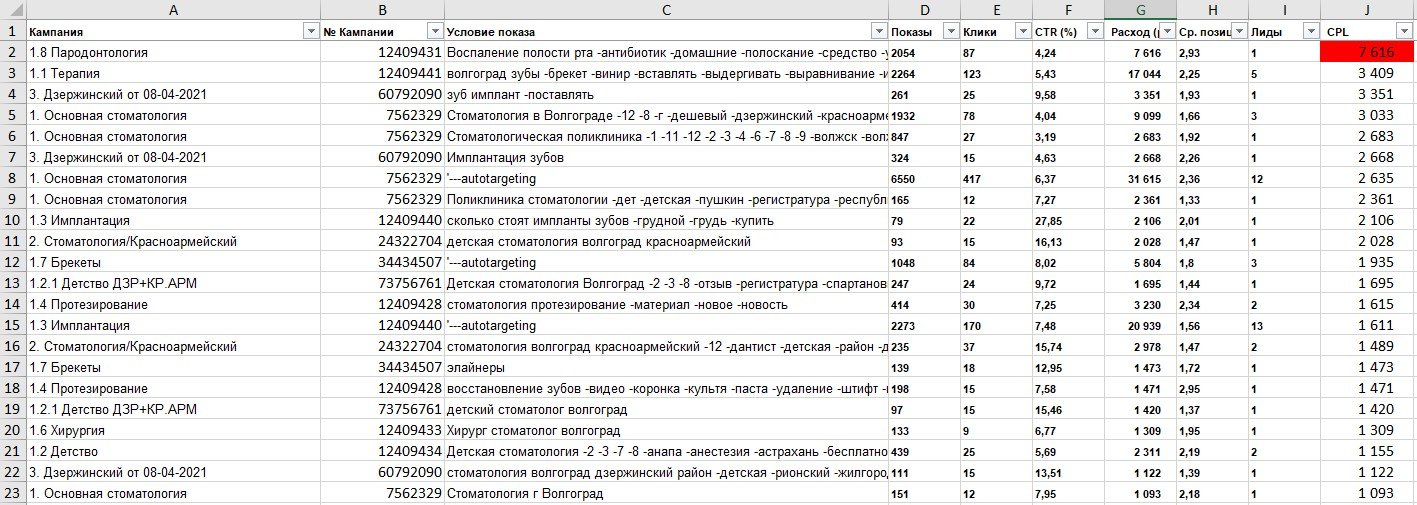Select the cell with 1.8 Пародонтология
Image resolution: width=1417 pixels, height=505 pixels.
173,53
